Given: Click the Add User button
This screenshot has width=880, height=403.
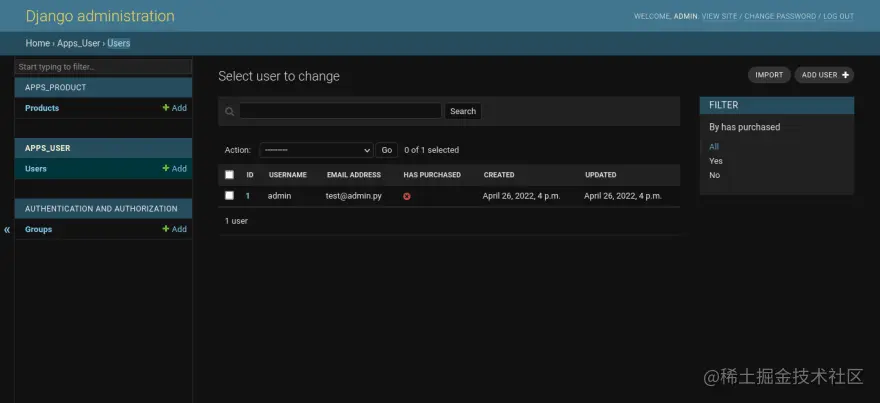Looking at the screenshot, I should click(824, 75).
